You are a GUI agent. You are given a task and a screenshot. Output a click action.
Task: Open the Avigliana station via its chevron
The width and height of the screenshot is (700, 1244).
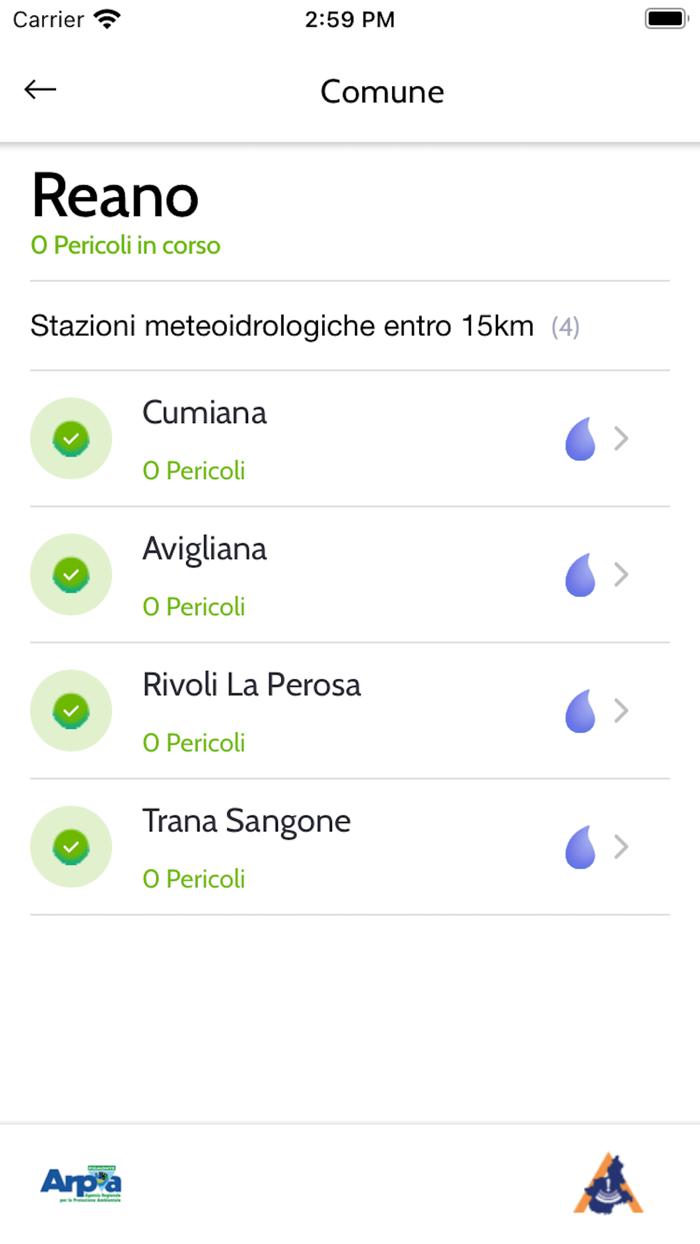tap(621, 574)
